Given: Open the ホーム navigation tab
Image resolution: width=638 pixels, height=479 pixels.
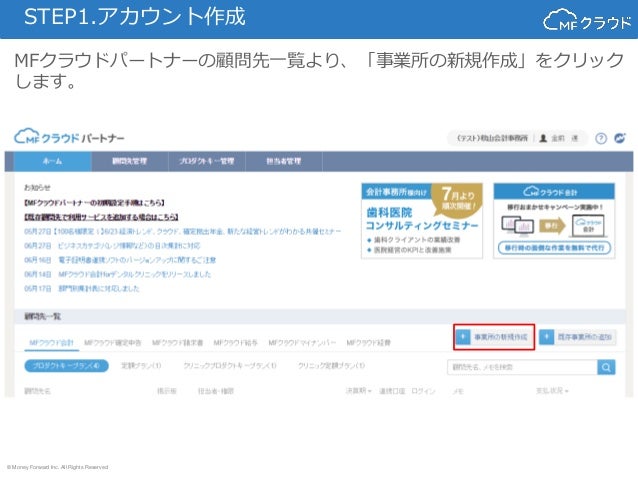Looking at the screenshot, I should tap(52, 161).
